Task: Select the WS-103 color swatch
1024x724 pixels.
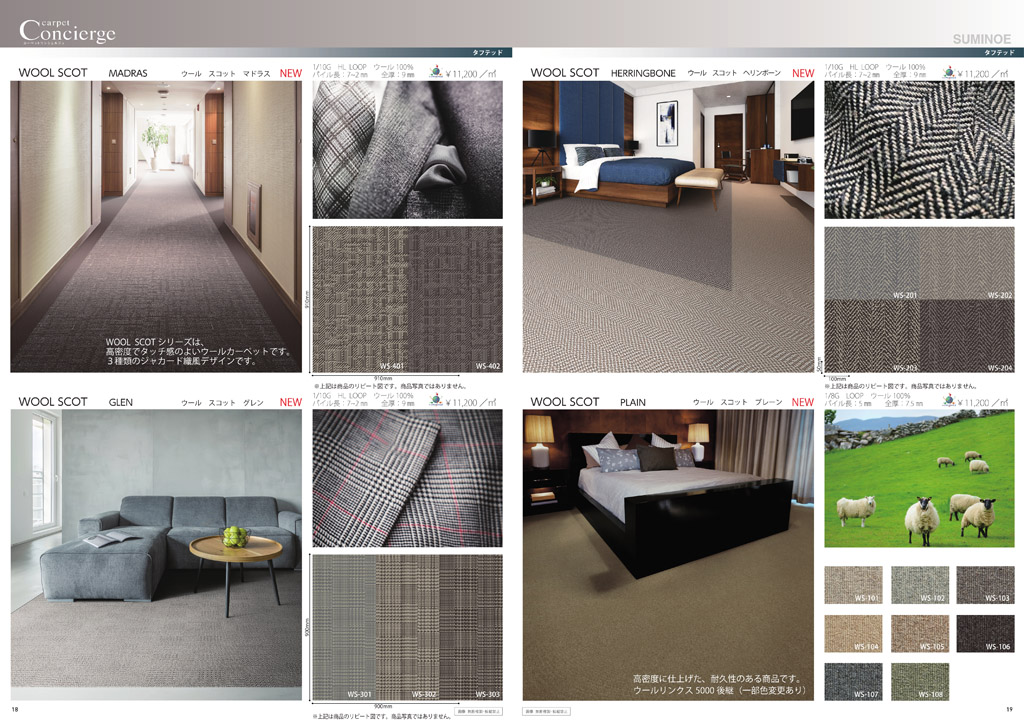Action: point(985,585)
